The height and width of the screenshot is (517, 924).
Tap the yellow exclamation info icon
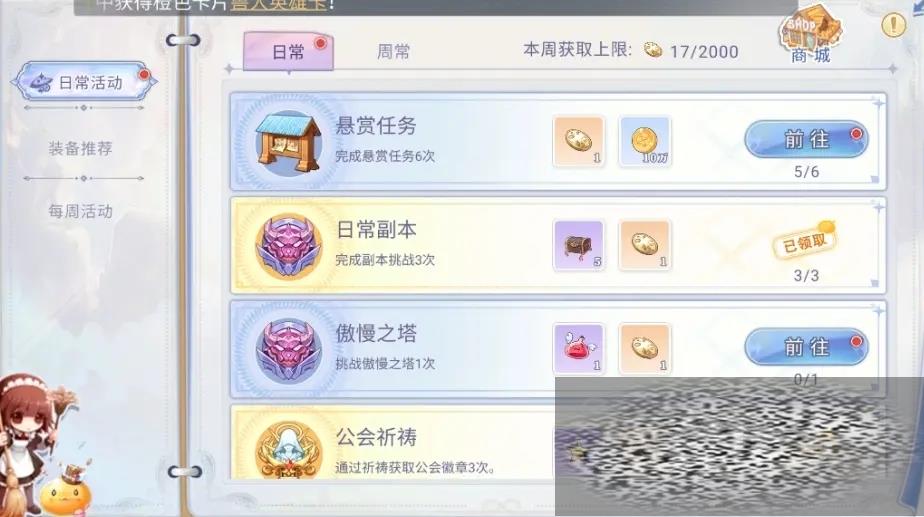click(x=893, y=25)
